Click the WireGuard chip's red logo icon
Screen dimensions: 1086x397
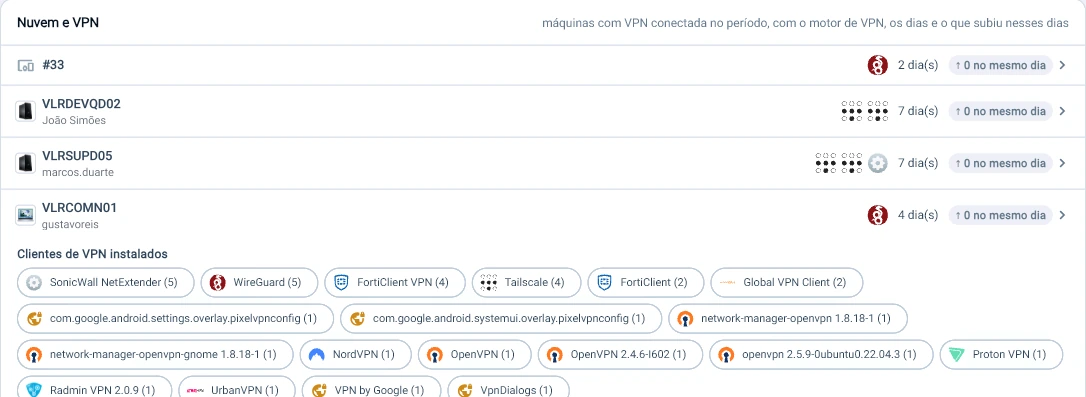[218, 283]
